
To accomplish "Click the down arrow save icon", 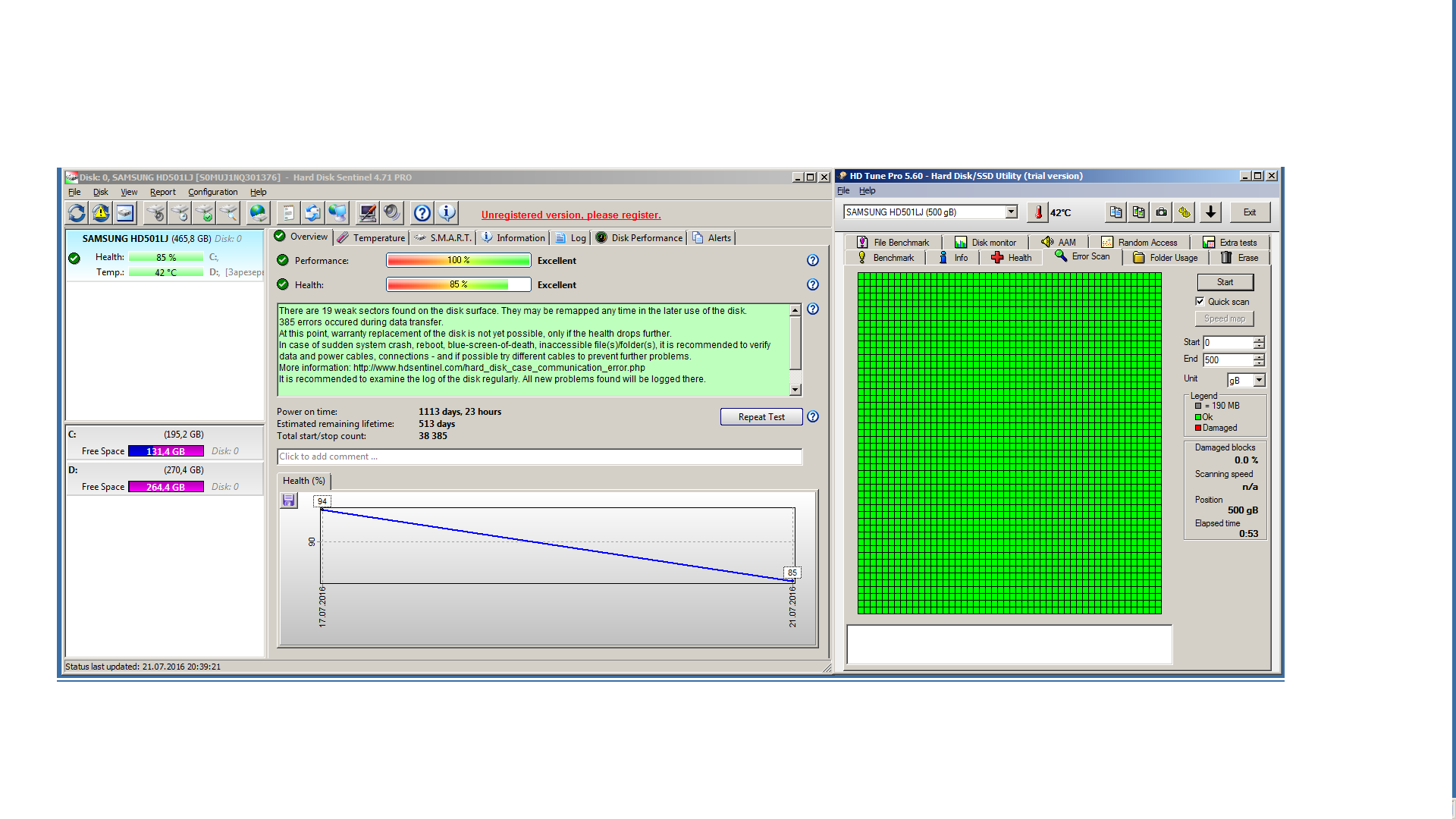I will coord(1211,212).
